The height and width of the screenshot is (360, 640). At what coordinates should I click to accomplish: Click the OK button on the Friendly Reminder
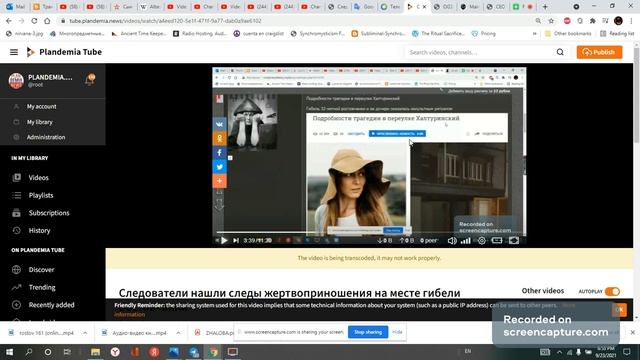(619, 310)
